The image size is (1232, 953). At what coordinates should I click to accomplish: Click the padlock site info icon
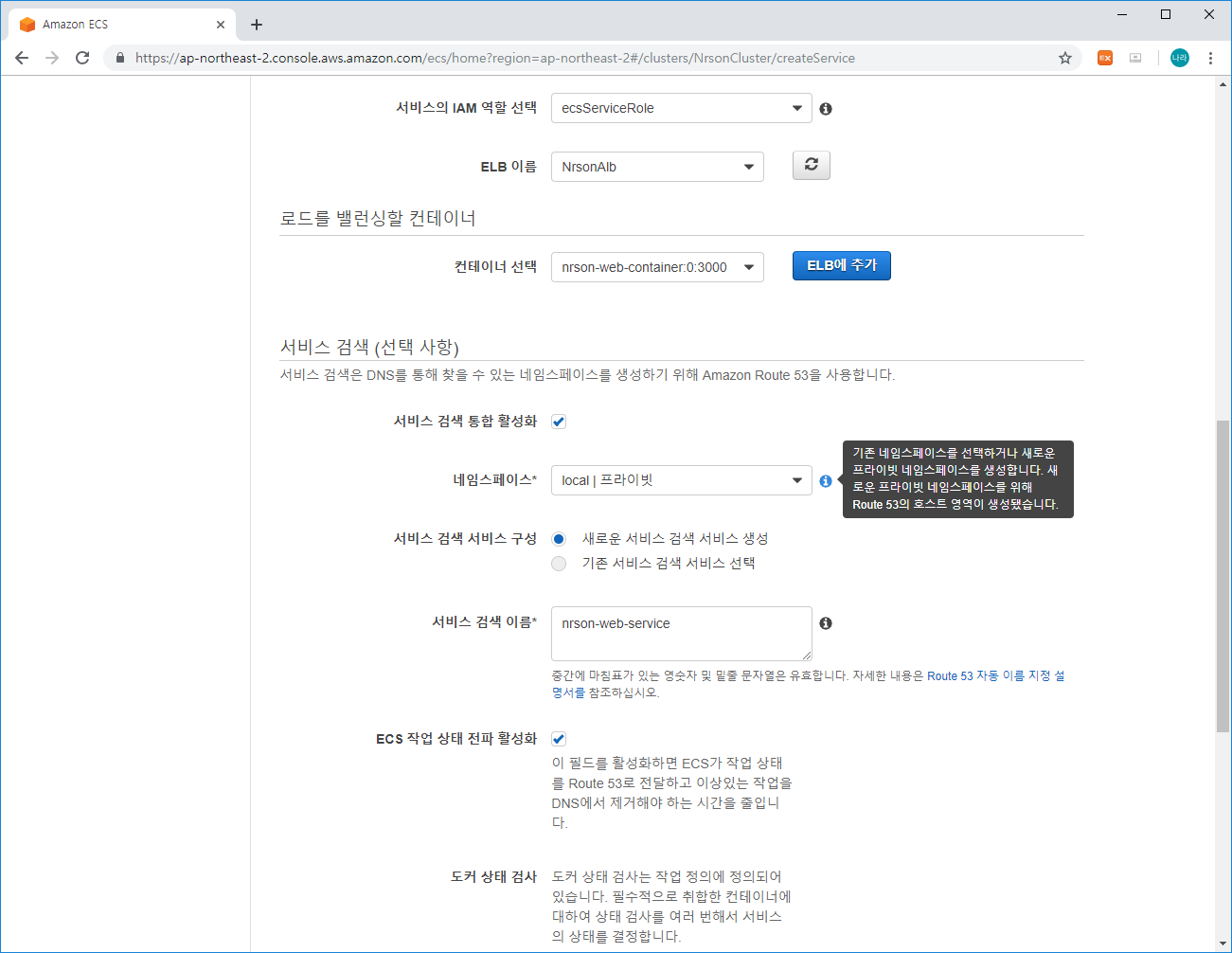pyautogui.click(x=119, y=58)
